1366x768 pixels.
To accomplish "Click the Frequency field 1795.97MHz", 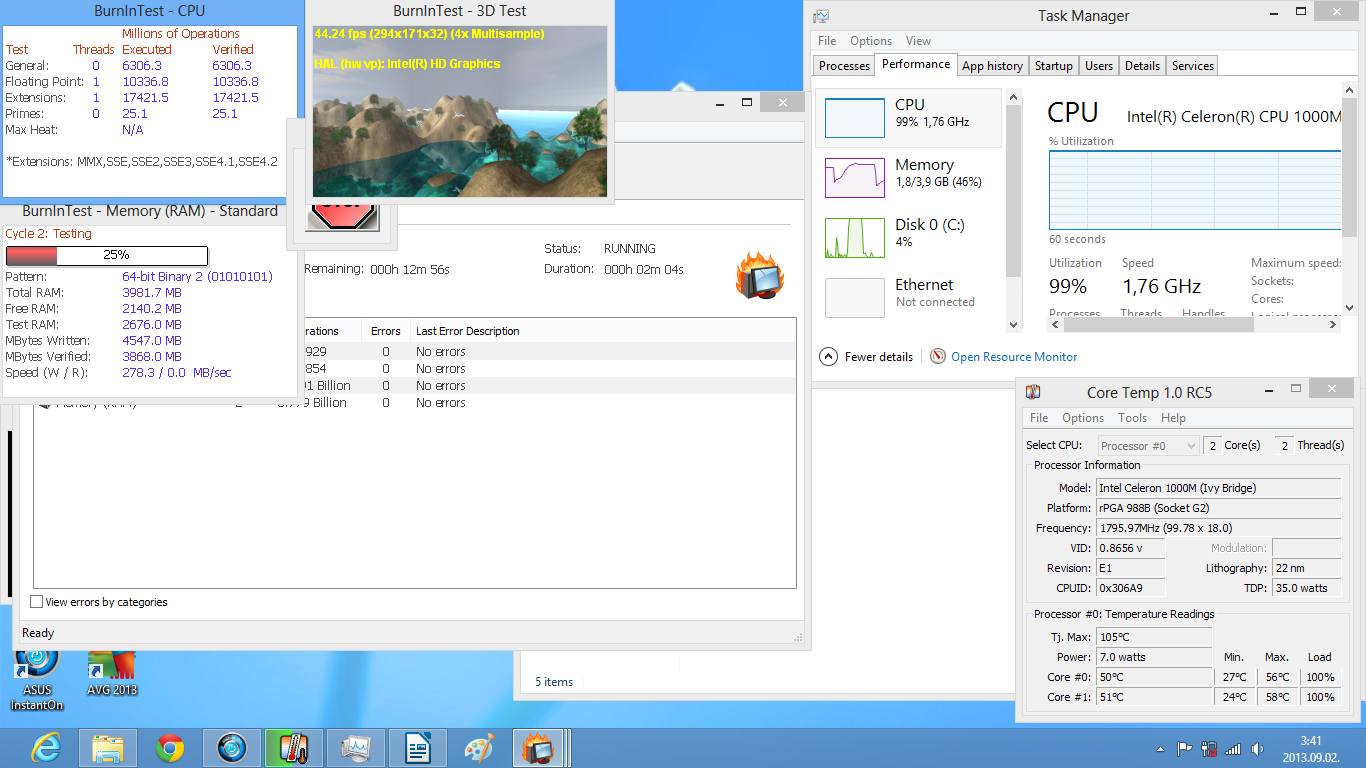I will point(1218,528).
